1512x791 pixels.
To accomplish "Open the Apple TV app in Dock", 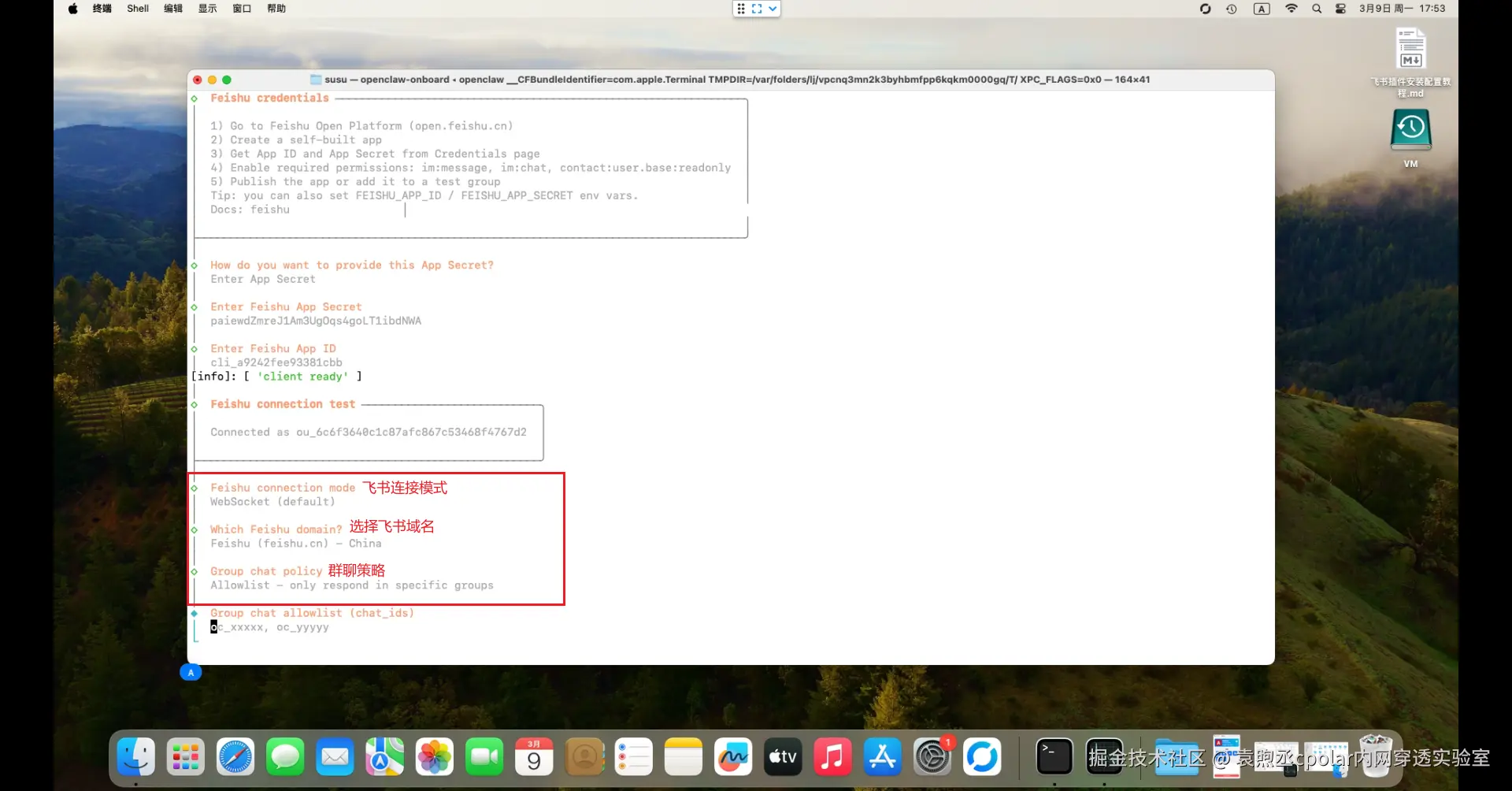I will tap(783, 757).
